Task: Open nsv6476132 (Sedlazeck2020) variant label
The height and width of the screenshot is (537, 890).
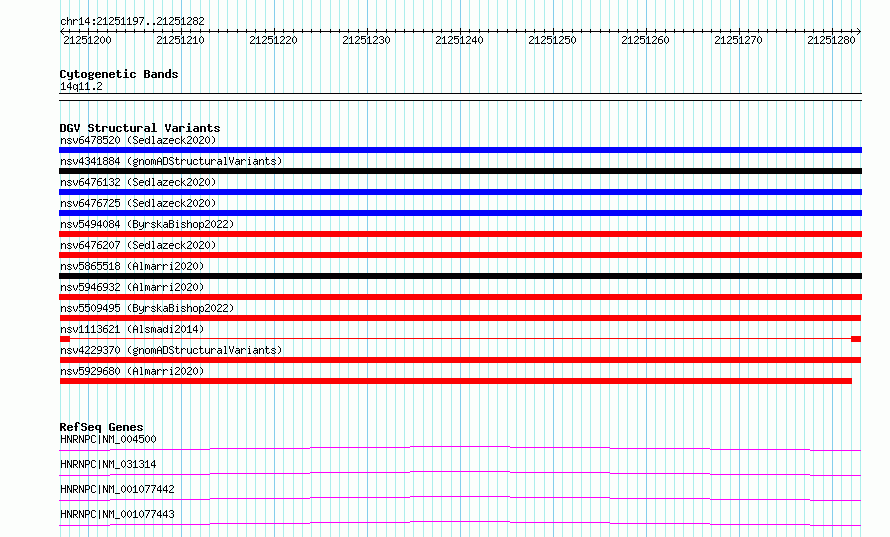Action: (x=138, y=182)
